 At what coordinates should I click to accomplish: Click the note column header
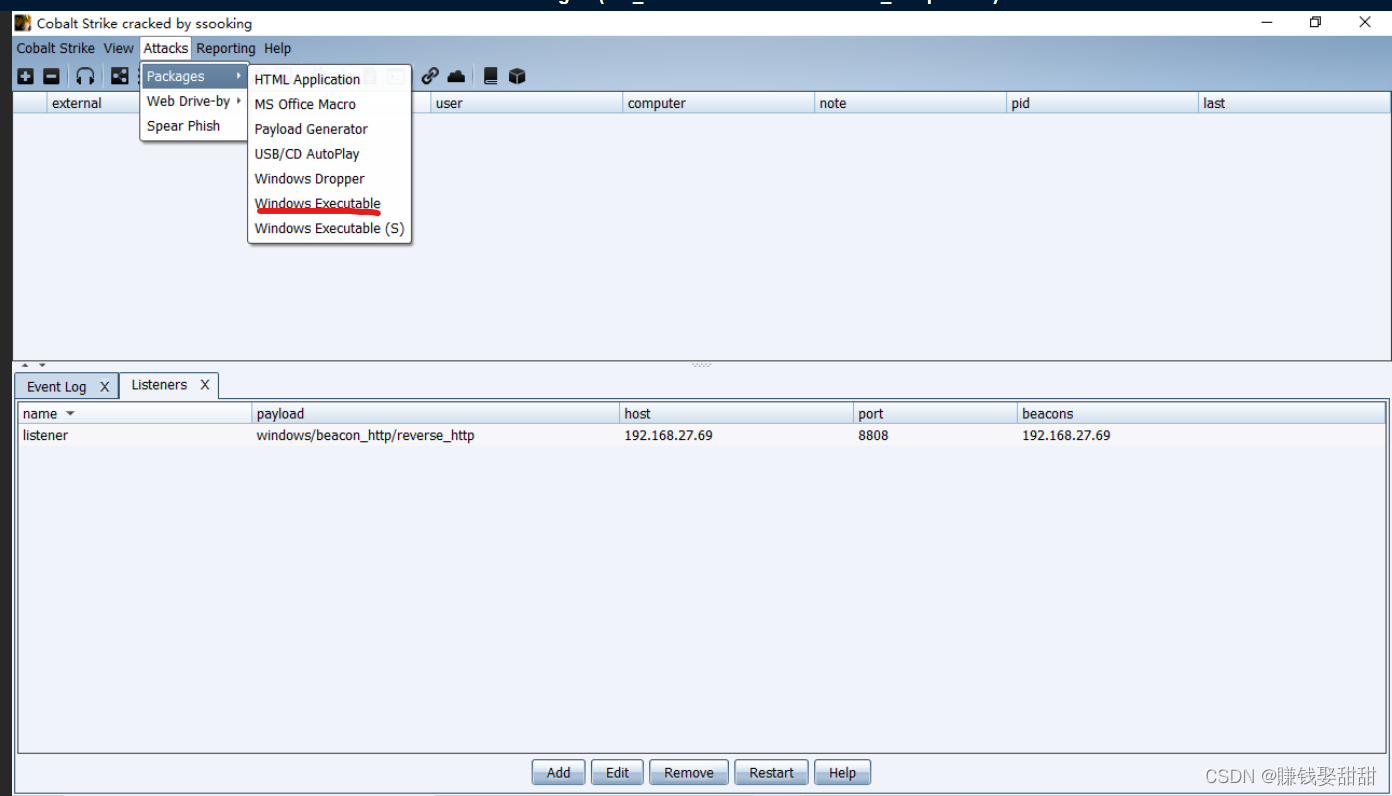tap(911, 103)
